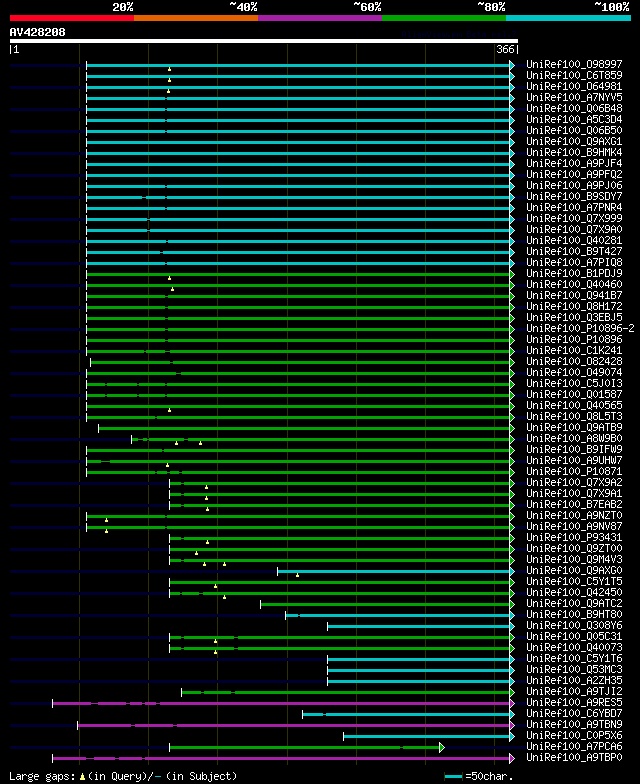This screenshot has height=784, width=640.
Task: Open hit UniRef100_A7NYV5
Action: 574,98
